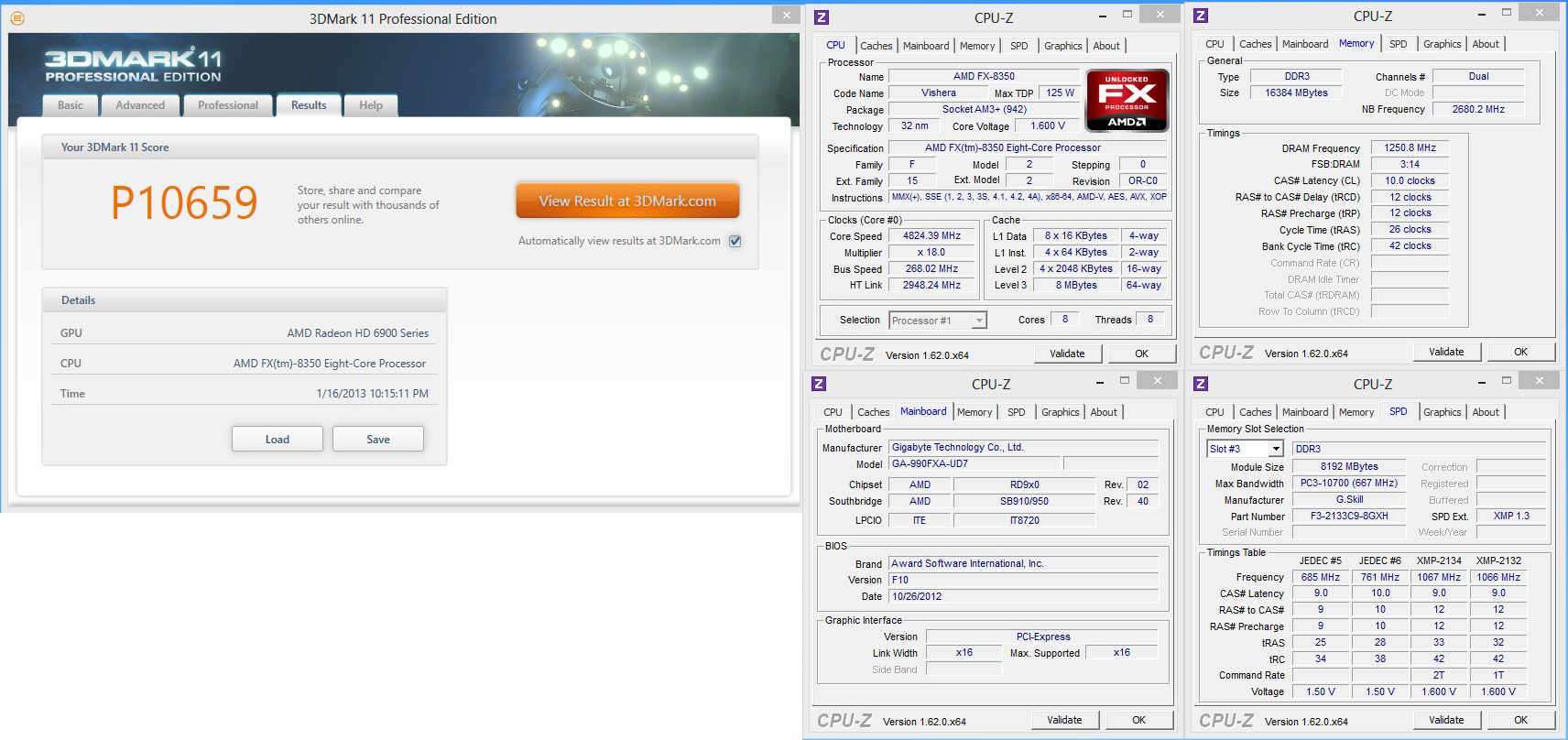Click the Z icon of the CPU-Z window showing the CPU tab
The image size is (1568, 740).
click(822, 17)
